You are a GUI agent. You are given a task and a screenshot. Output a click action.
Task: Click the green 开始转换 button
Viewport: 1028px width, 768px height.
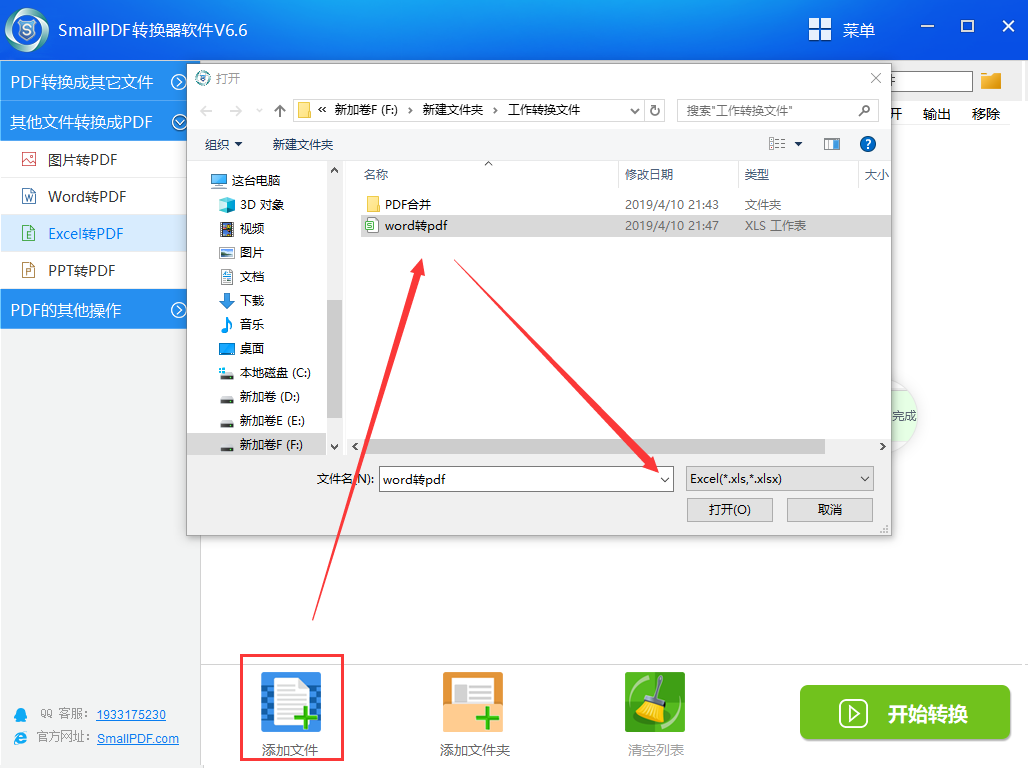(905, 713)
